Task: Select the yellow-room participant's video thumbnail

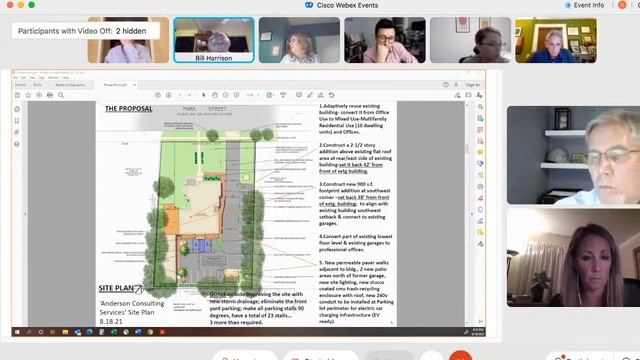Action: point(556,40)
